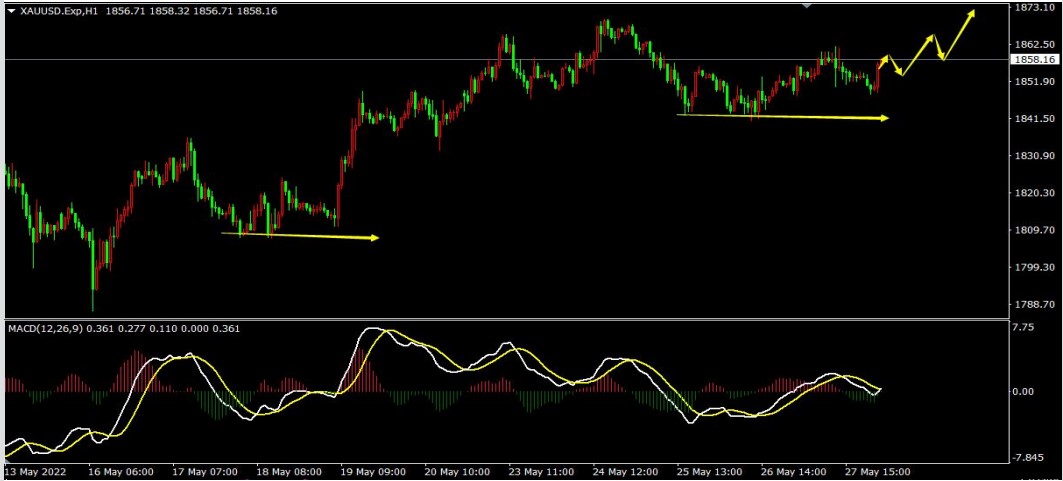The image size is (1063, 481).
Task: Click the 16 May 06:00 time label
Action: click(x=120, y=472)
